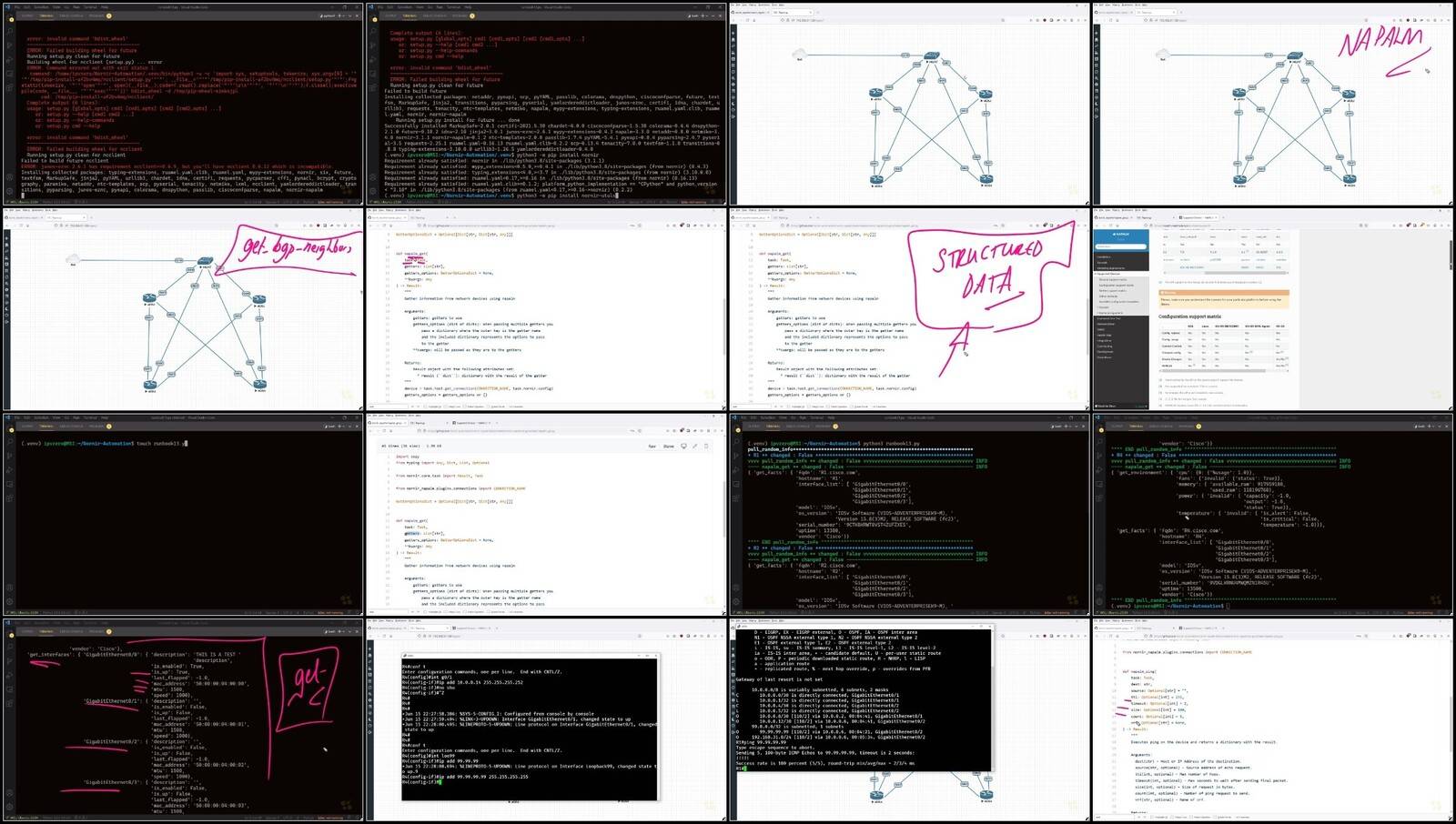
Task: Open Remote Explorer in the 'touch runbook13.py' frame
Action: point(9,483)
